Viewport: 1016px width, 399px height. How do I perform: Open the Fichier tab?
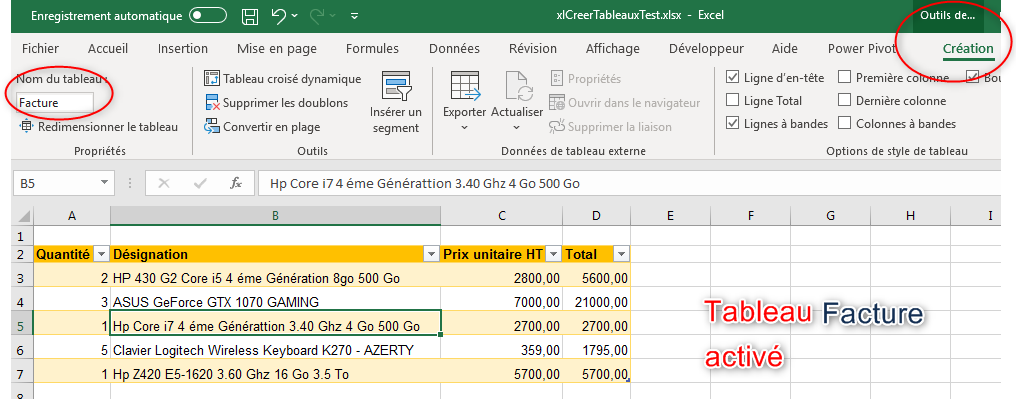[x=40, y=49]
